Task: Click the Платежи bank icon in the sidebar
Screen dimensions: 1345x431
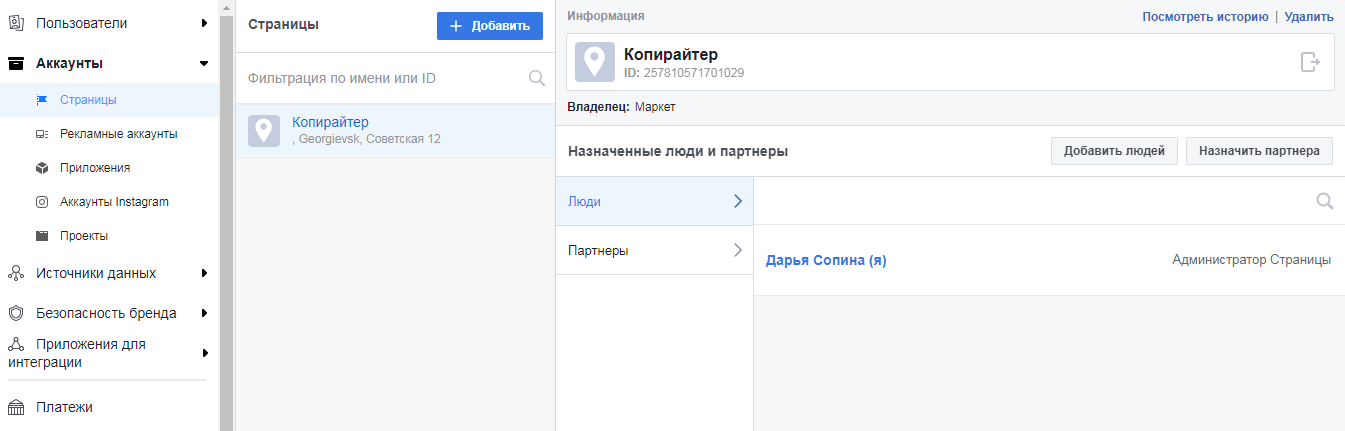Action: pos(16,407)
